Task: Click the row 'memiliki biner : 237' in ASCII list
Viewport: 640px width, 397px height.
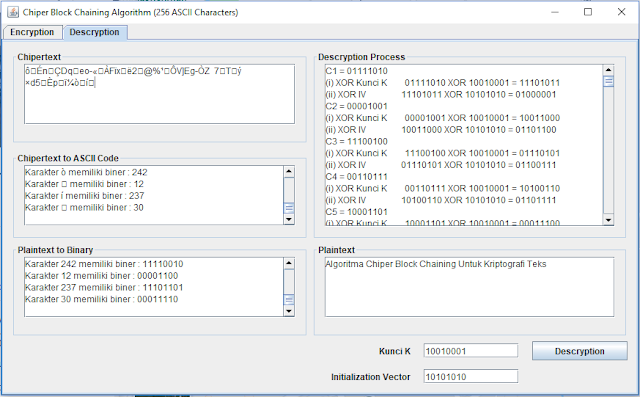Action: pos(84,196)
